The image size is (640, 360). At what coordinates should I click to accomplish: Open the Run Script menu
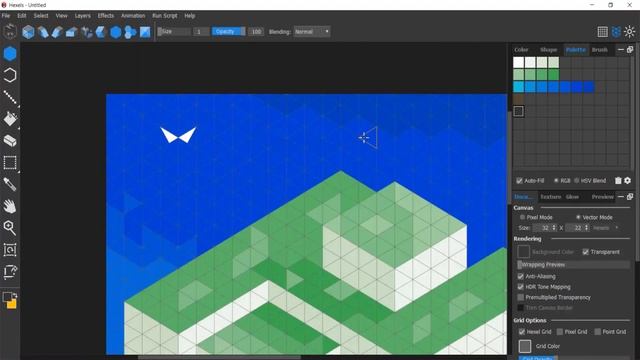pyautogui.click(x=165, y=16)
